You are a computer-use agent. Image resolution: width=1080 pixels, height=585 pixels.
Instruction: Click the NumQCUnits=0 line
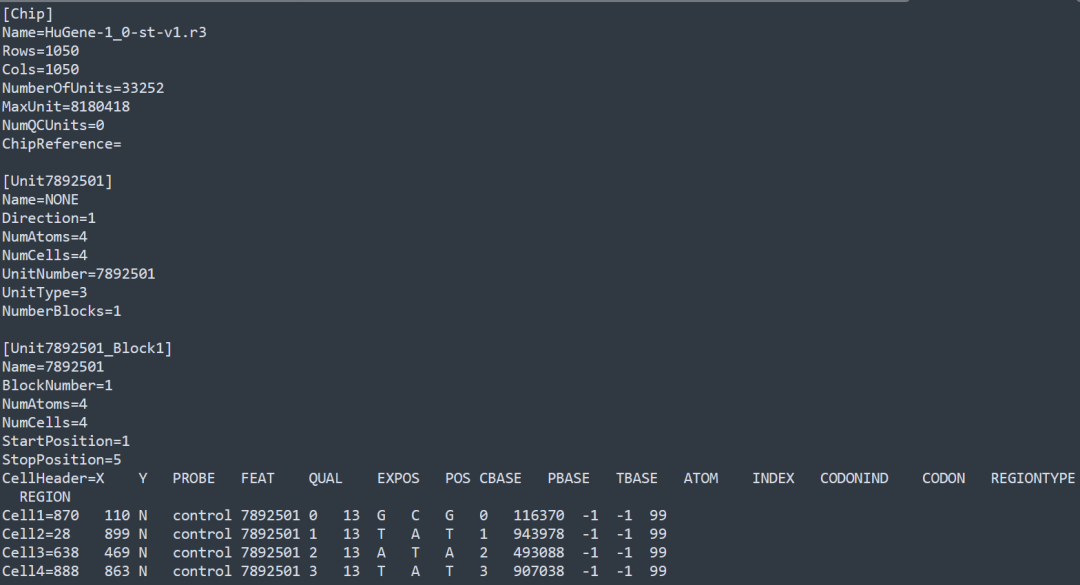click(53, 125)
